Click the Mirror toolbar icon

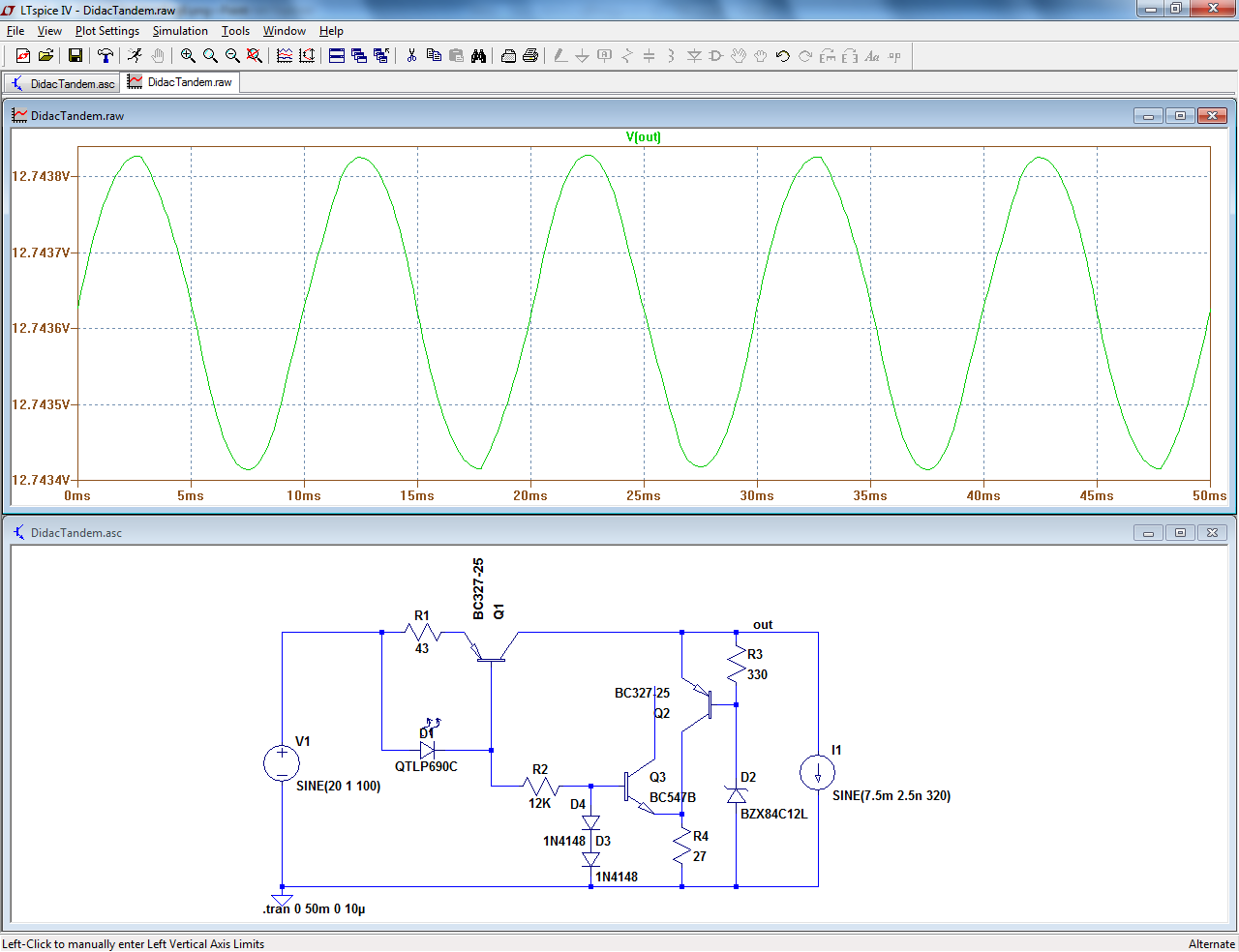click(850, 56)
